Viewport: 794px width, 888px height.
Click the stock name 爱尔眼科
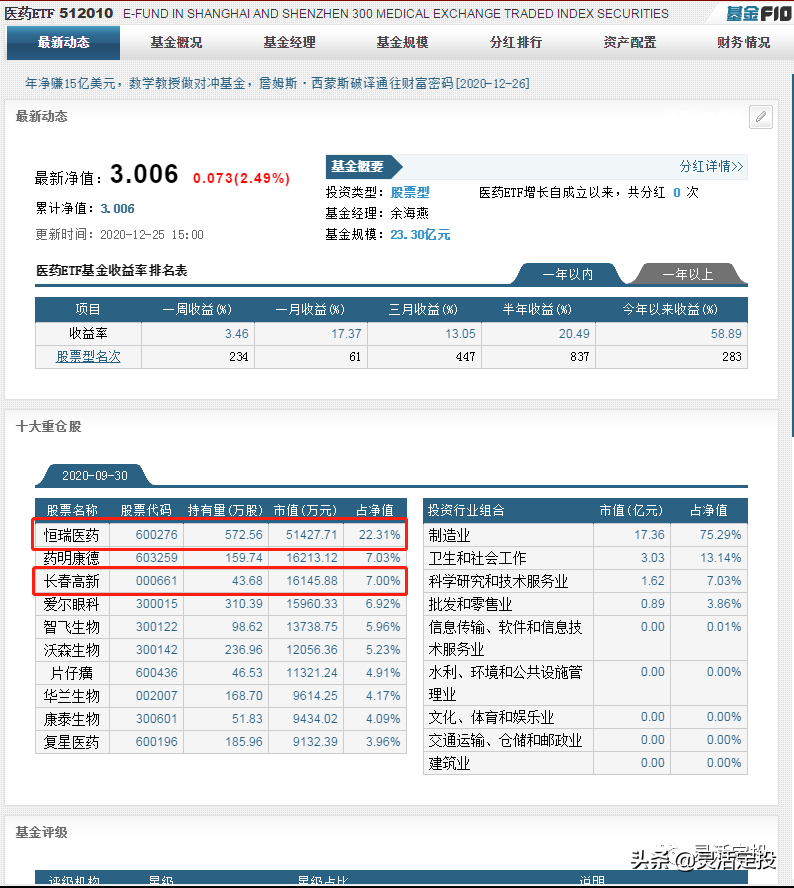coord(71,604)
